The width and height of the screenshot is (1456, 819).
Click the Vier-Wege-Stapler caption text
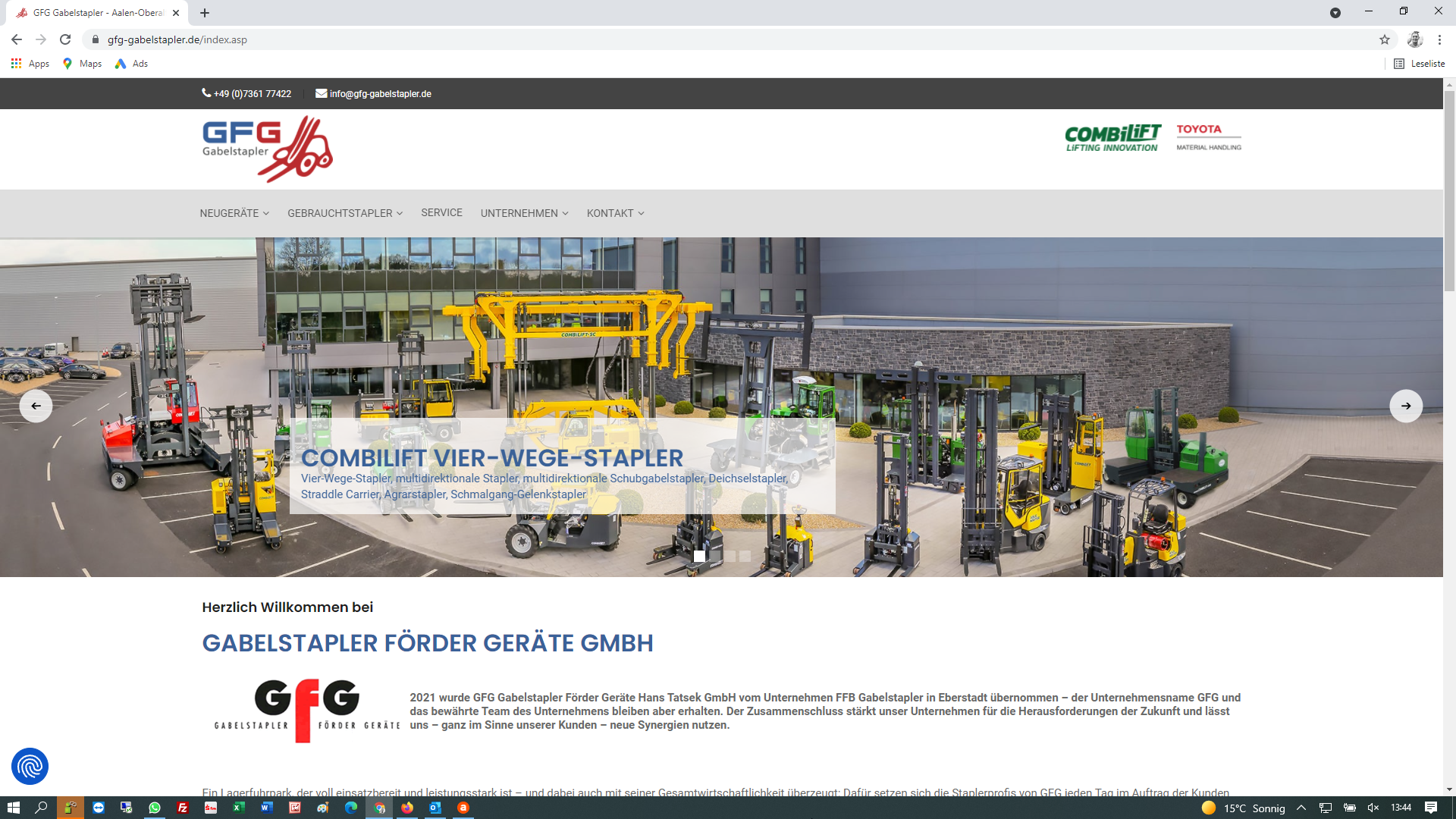click(544, 486)
